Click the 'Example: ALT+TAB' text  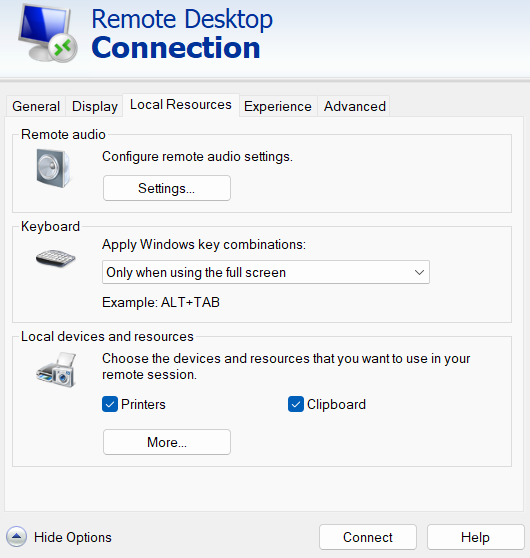click(x=161, y=302)
